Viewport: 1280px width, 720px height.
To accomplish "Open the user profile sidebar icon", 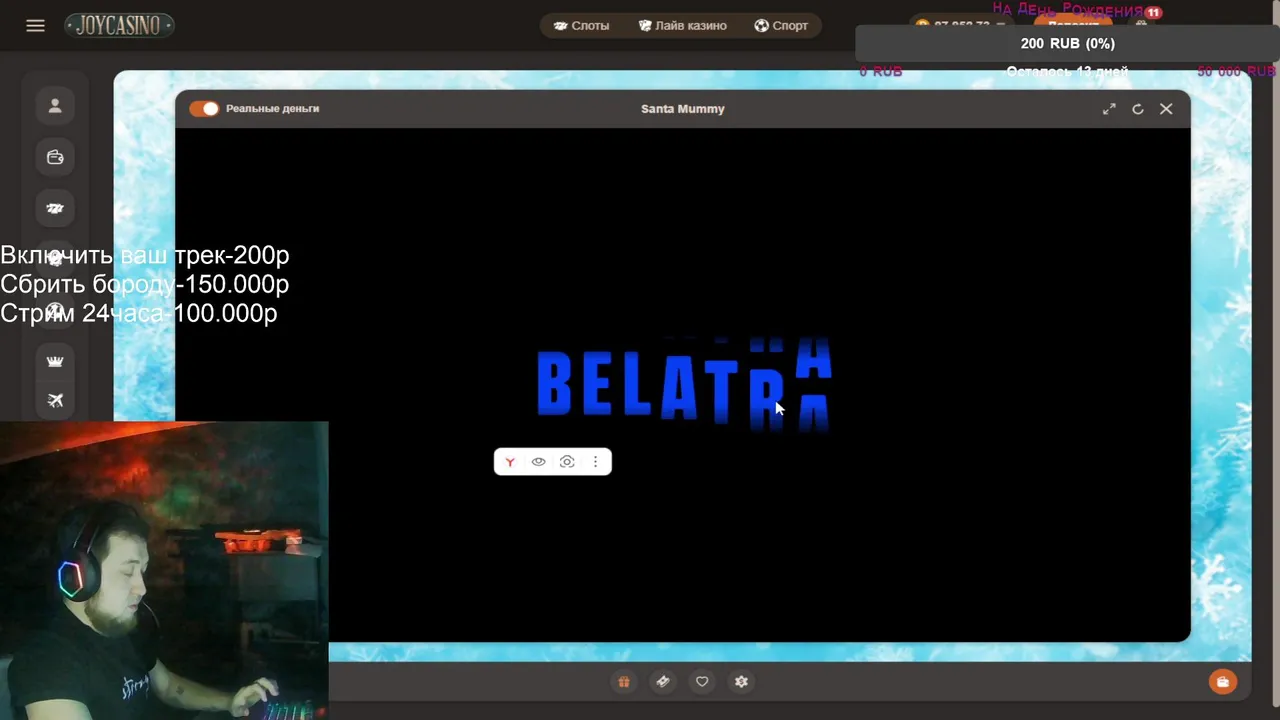I will (55, 105).
